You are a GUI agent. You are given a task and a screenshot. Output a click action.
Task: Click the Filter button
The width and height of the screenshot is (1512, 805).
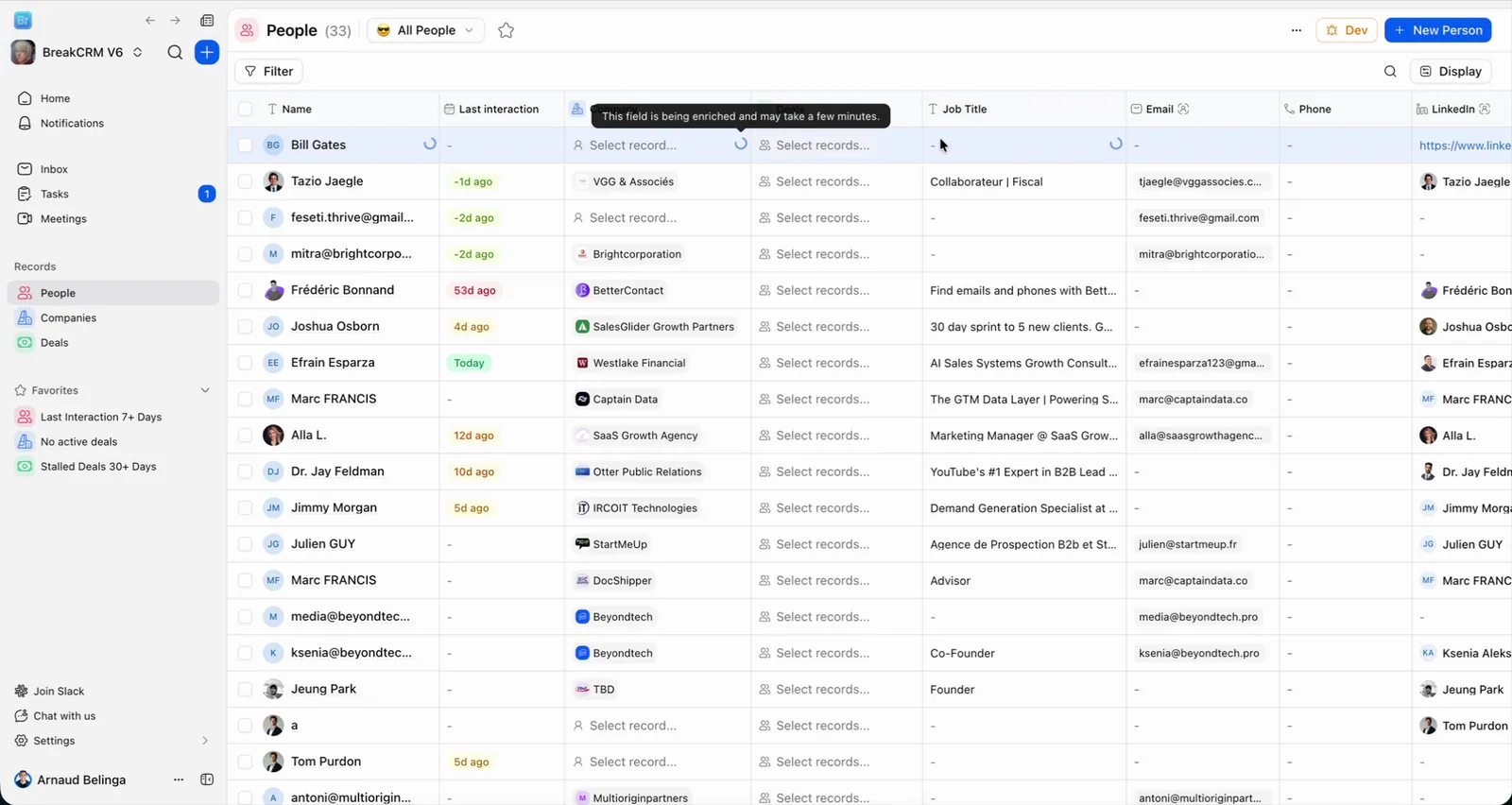pyautogui.click(x=269, y=72)
